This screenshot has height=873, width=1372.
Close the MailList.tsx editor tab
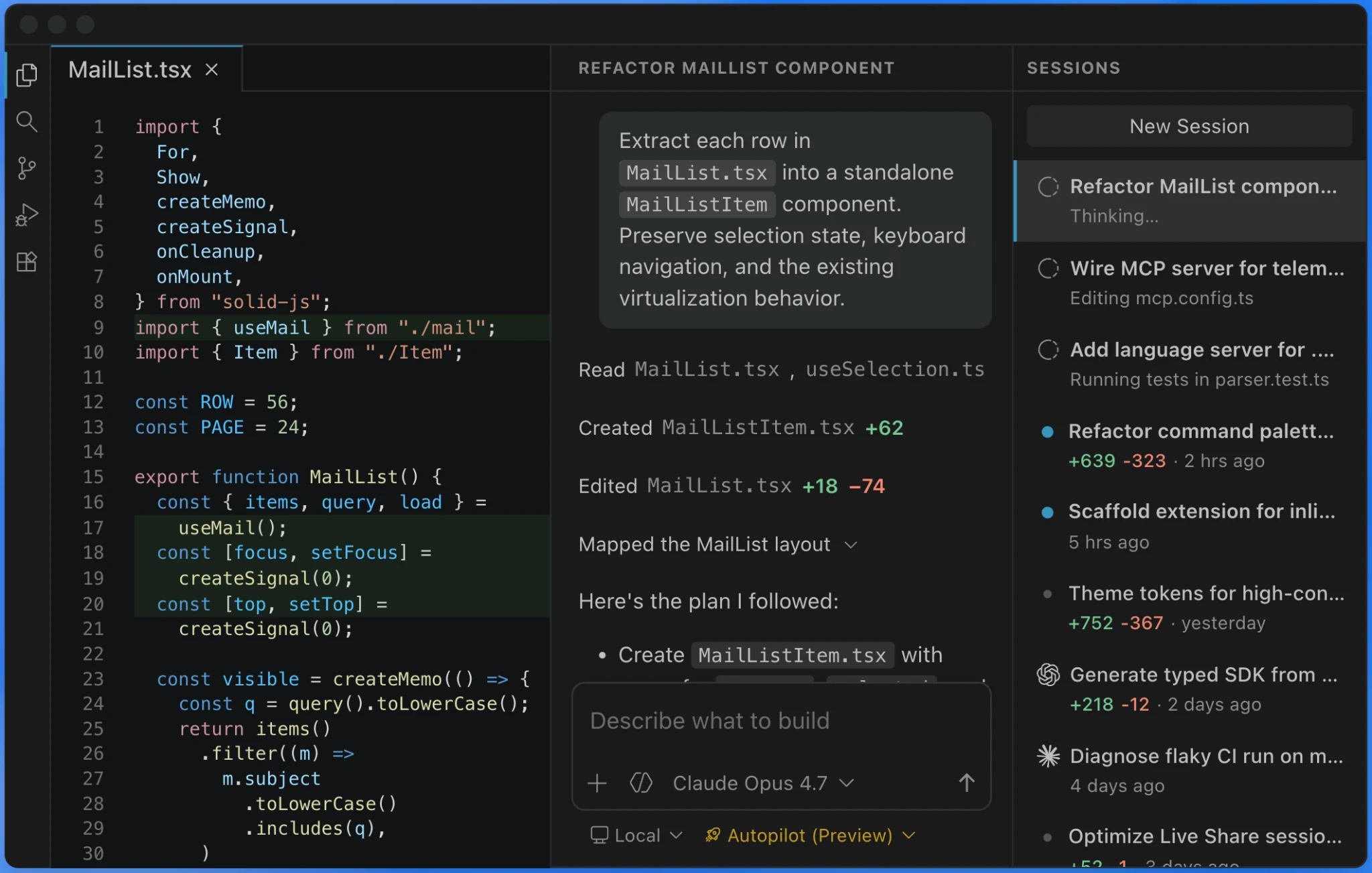tap(212, 70)
